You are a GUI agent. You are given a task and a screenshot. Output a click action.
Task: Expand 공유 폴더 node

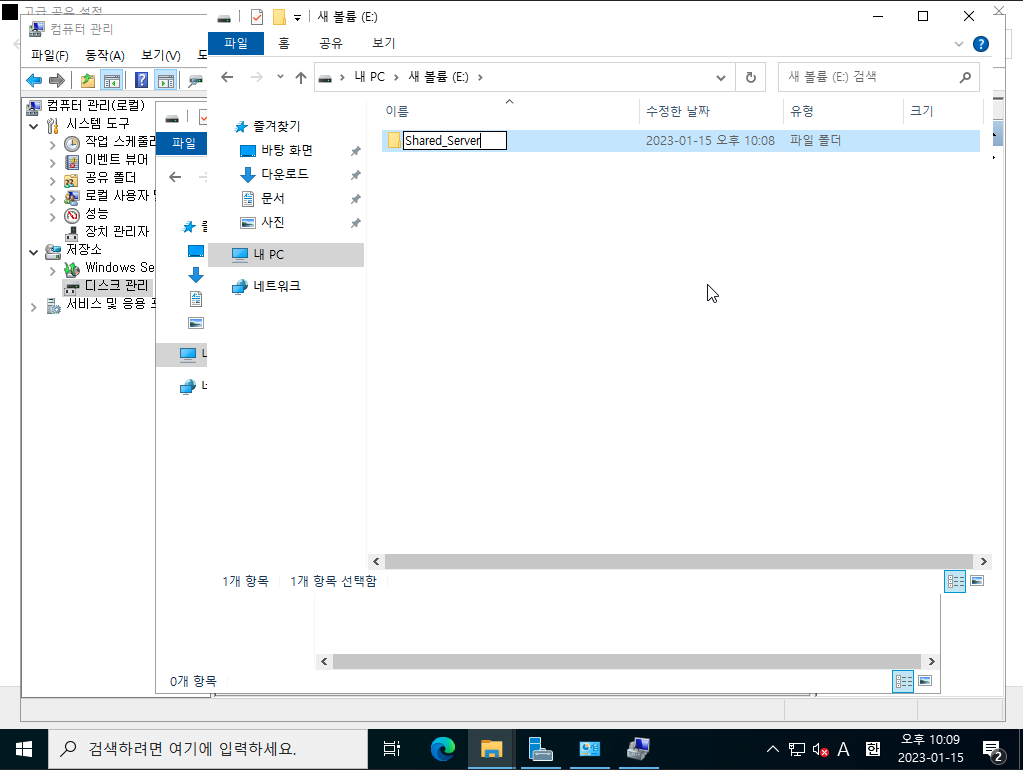coord(53,181)
